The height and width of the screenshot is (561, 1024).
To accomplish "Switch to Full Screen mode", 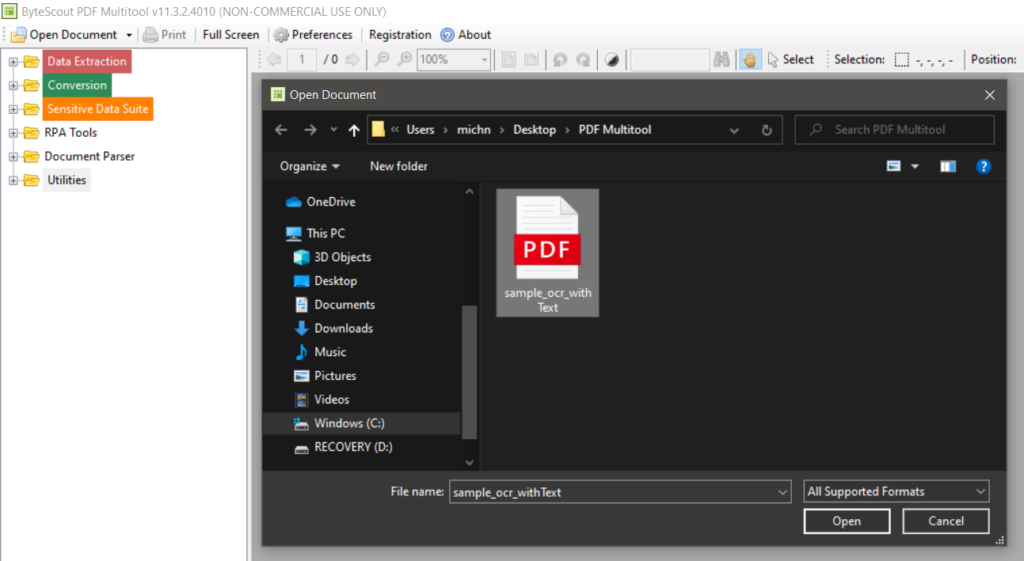I will tap(231, 35).
